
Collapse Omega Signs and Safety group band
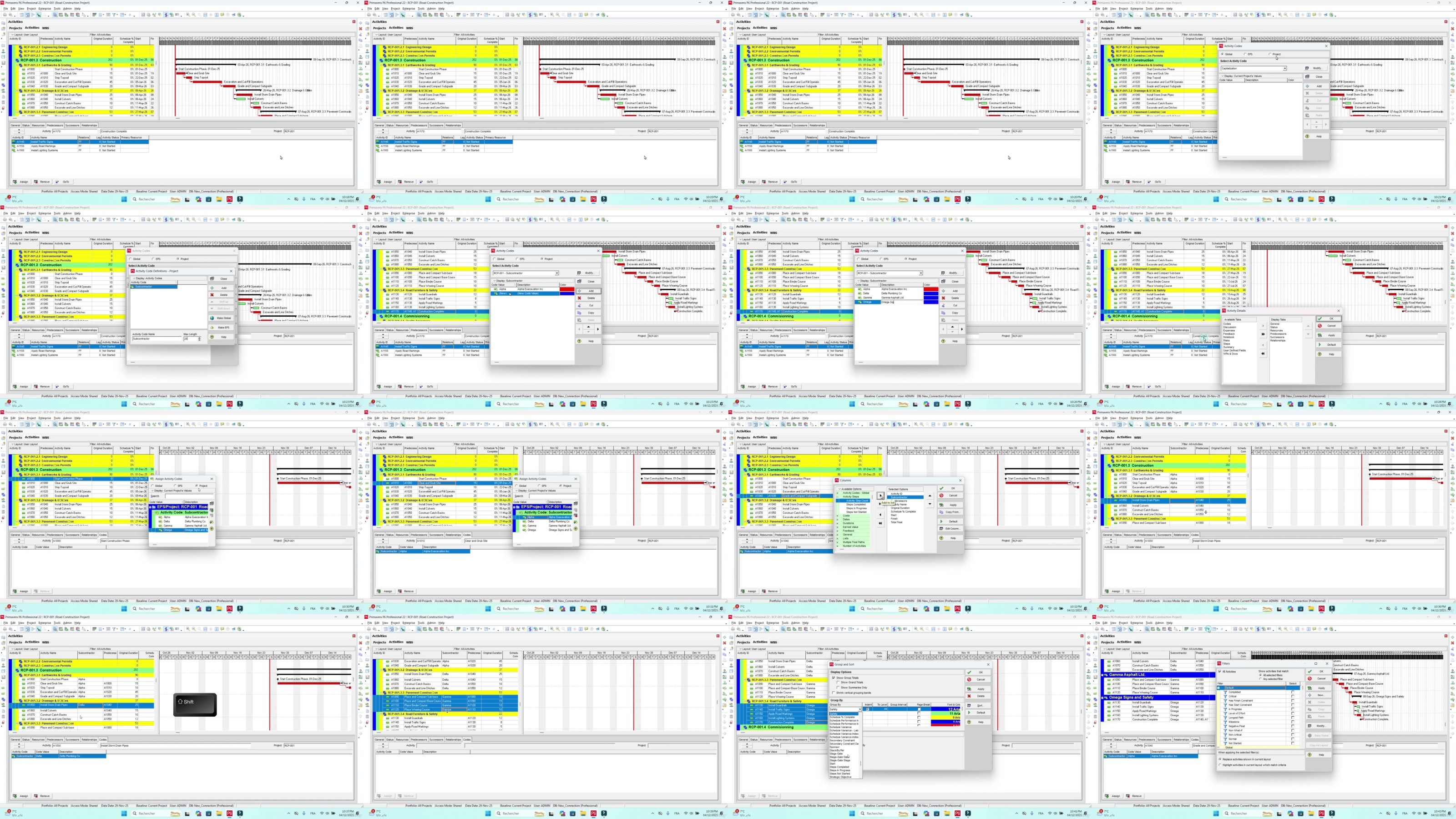1102,698
